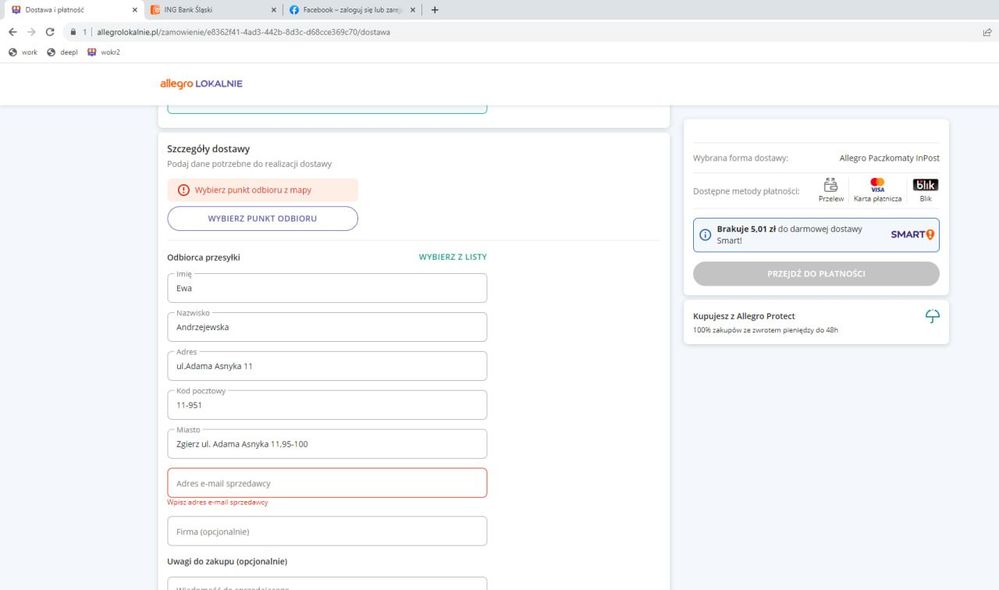Image resolution: width=999 pixels, height=590 pixels.
Task: Focus the Adres e-mail sprzedawcy field
Action: (x=327, y=483)
